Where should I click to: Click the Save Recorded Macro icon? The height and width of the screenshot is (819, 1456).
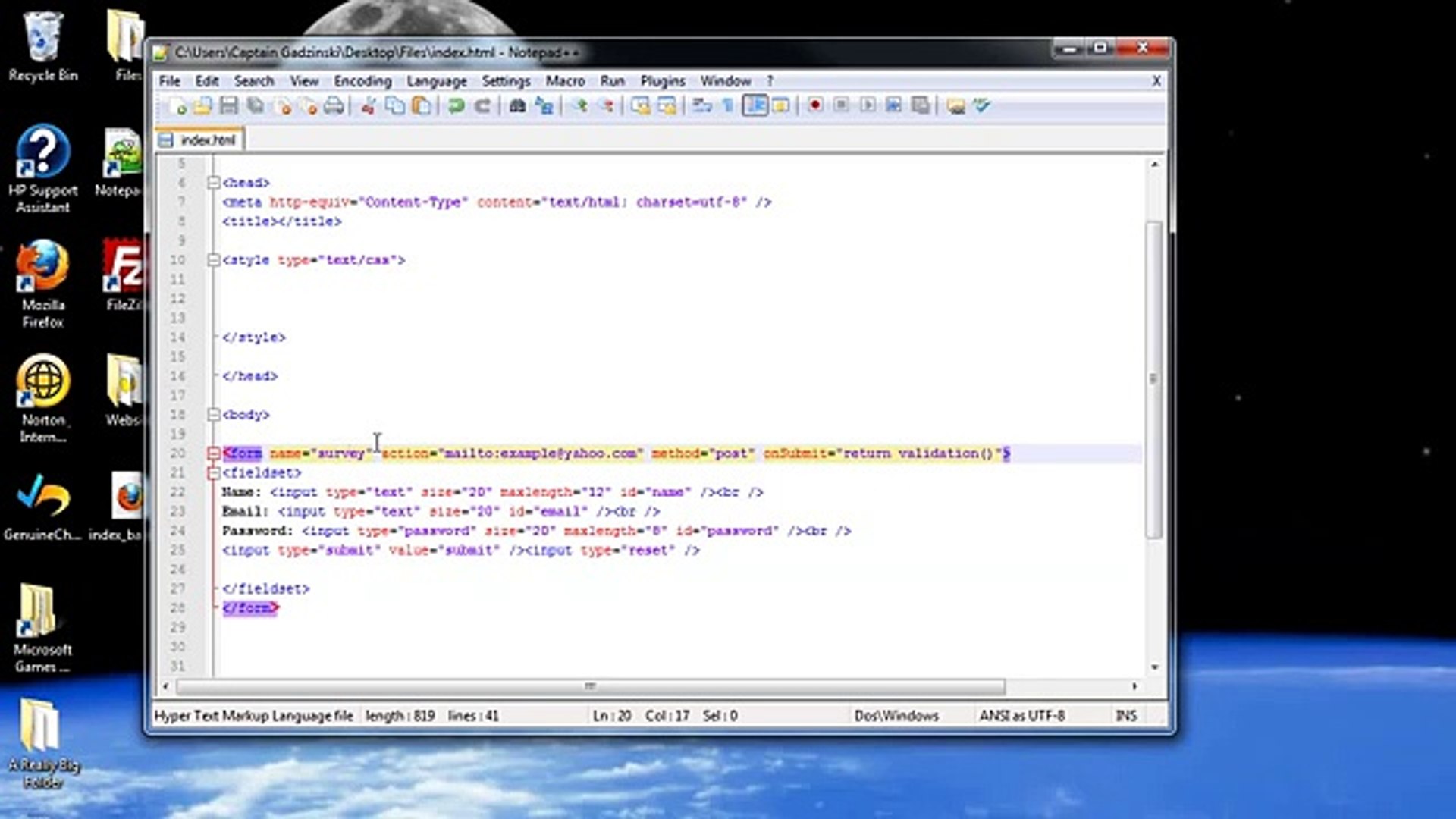click(x=921, y=106)
